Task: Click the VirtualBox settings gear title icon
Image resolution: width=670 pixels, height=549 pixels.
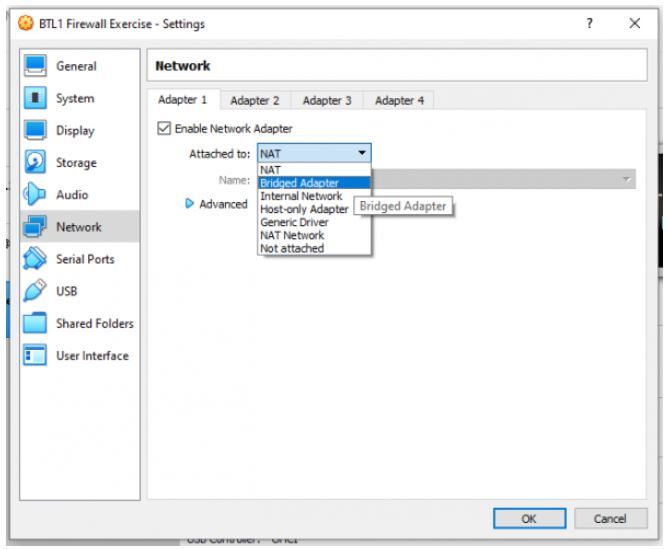Action: click(26, 23)
